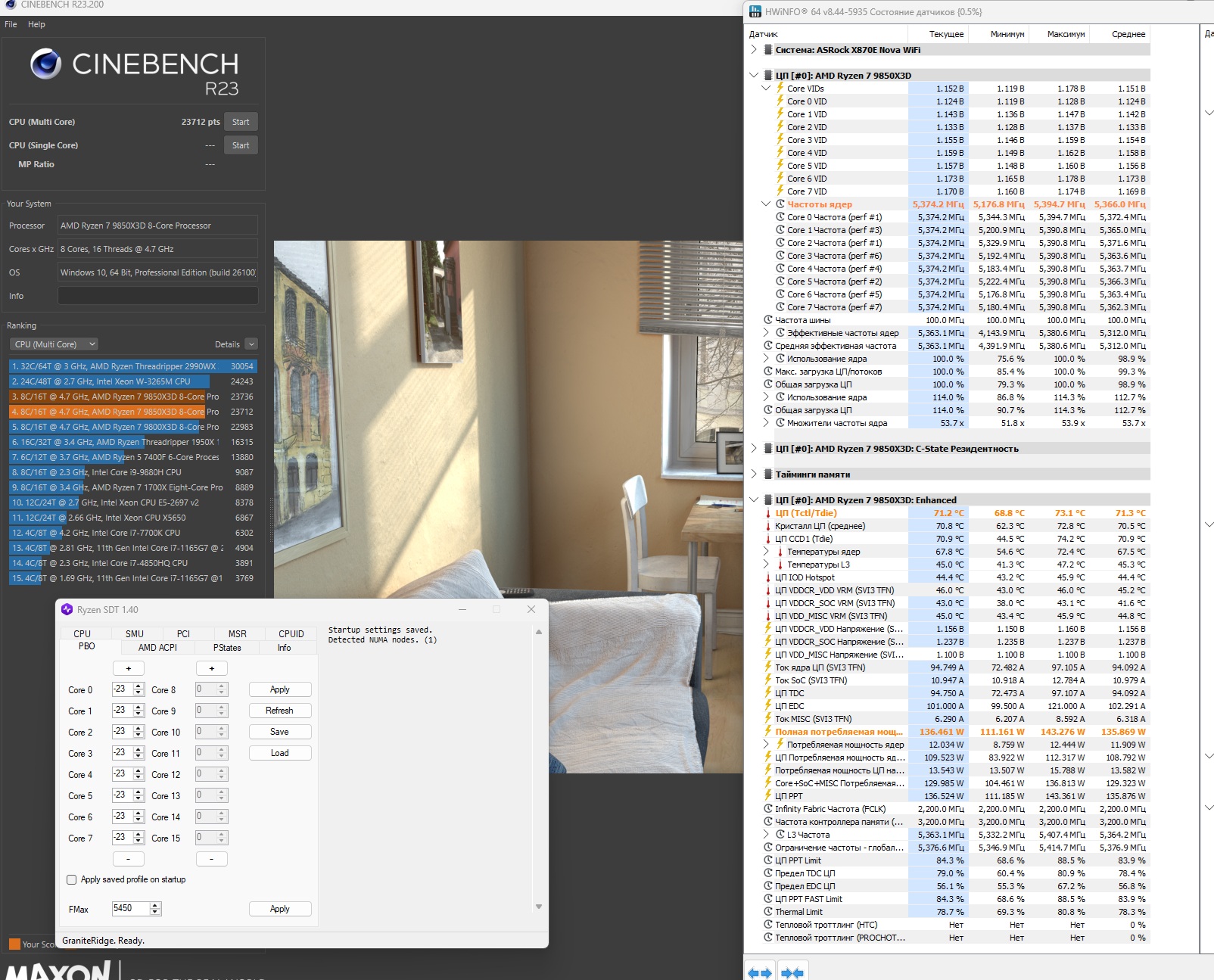The width and height of the screenshot is (1214, 980).
Task: Click the thermometer icon beside Кристалл ЦП (среднее)
Action: 768,526
